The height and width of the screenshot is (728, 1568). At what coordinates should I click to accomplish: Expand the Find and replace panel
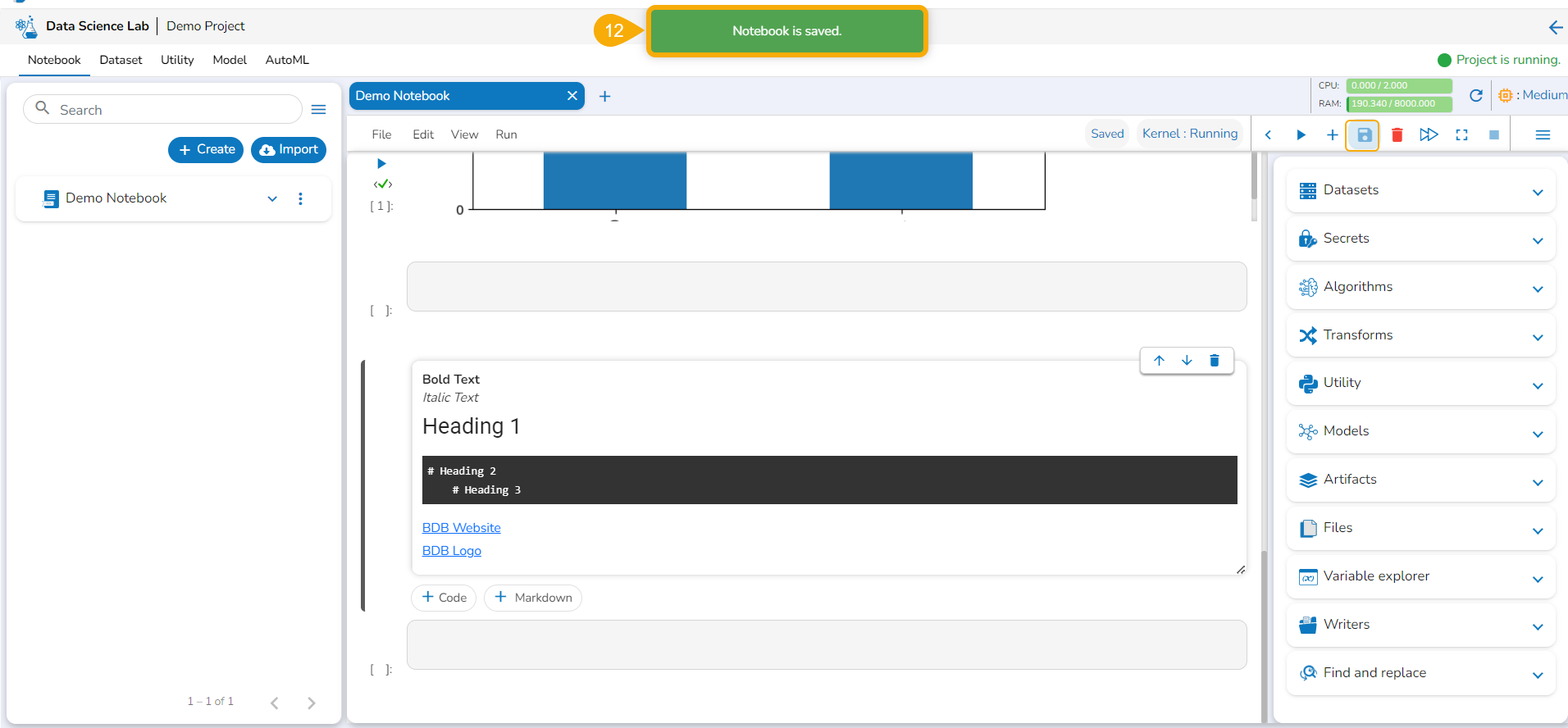tap(1538, 675)
